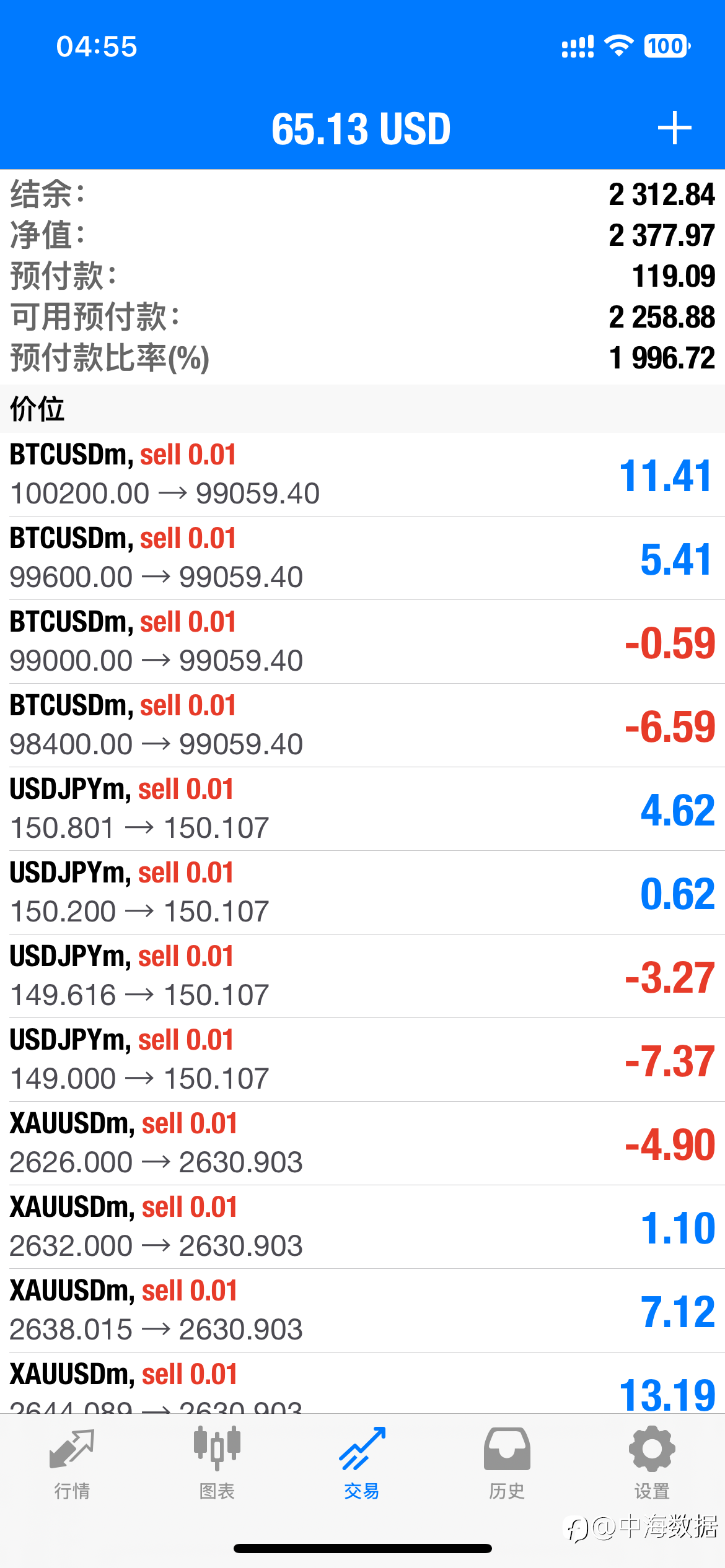Open USDJPYm position with -3.27 loss
This screenshot has height=1568, width=725.
[362, 976]
